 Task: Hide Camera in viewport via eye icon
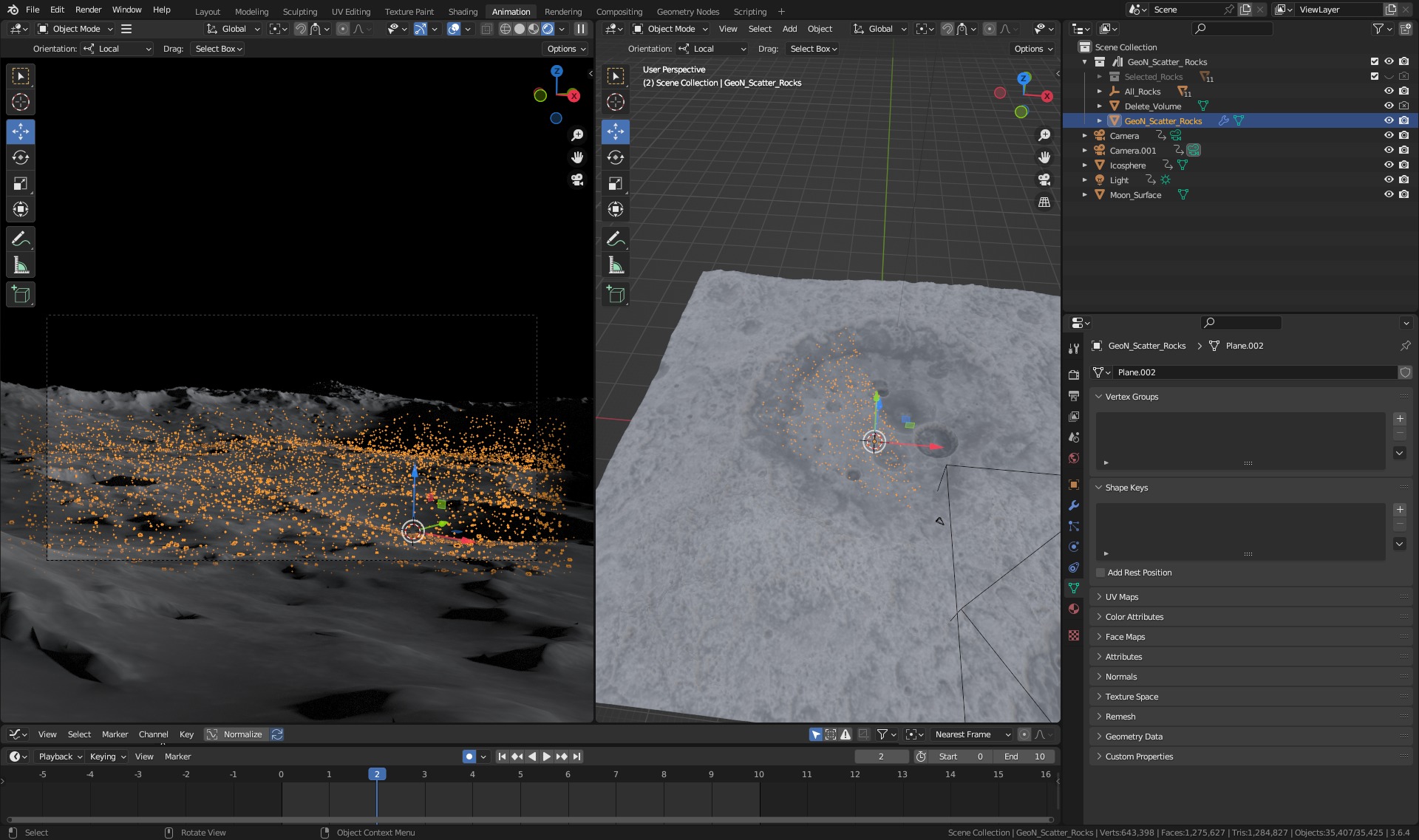(1389, 135)
